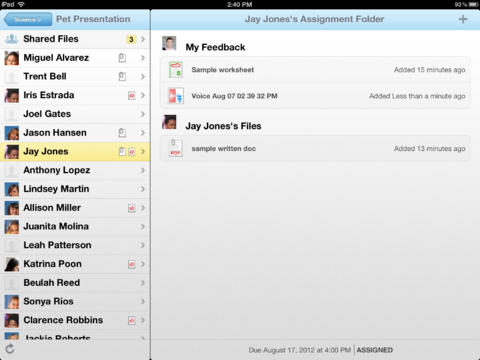Viewport: 480px width, 360px height.
Task: Select student Leah Patterson
Action: pos(75,245)
